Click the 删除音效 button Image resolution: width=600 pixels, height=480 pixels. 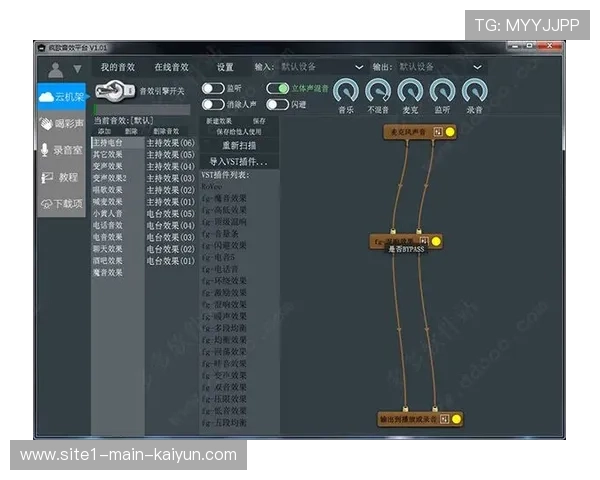(166, 131)
